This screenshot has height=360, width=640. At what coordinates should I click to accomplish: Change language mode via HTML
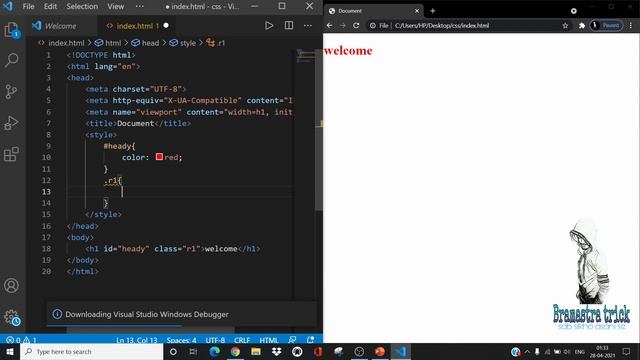coord(269,340)
